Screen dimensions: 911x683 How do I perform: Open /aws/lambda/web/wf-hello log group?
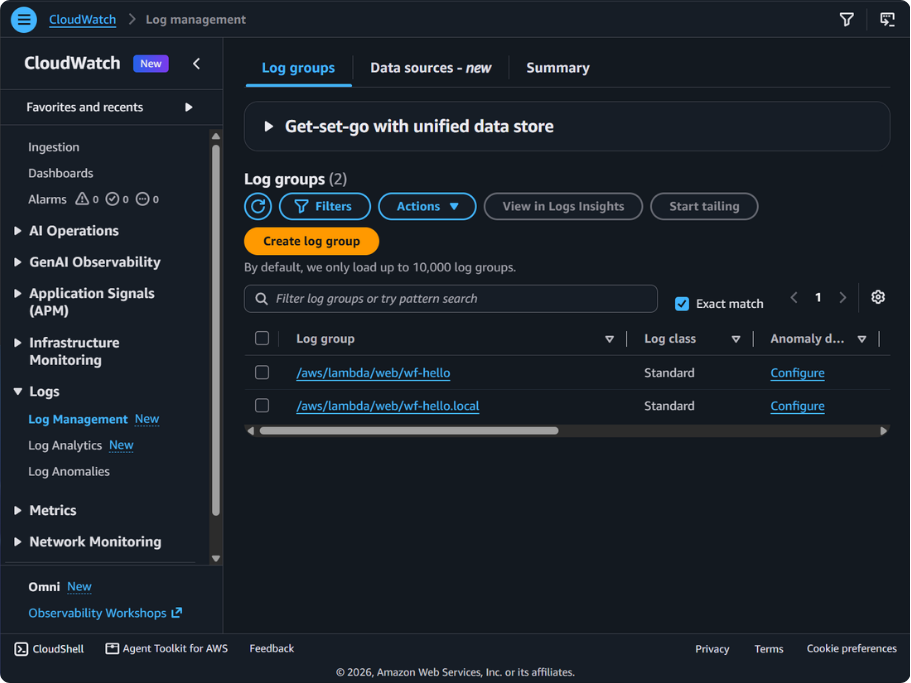(x=373, y=373)
